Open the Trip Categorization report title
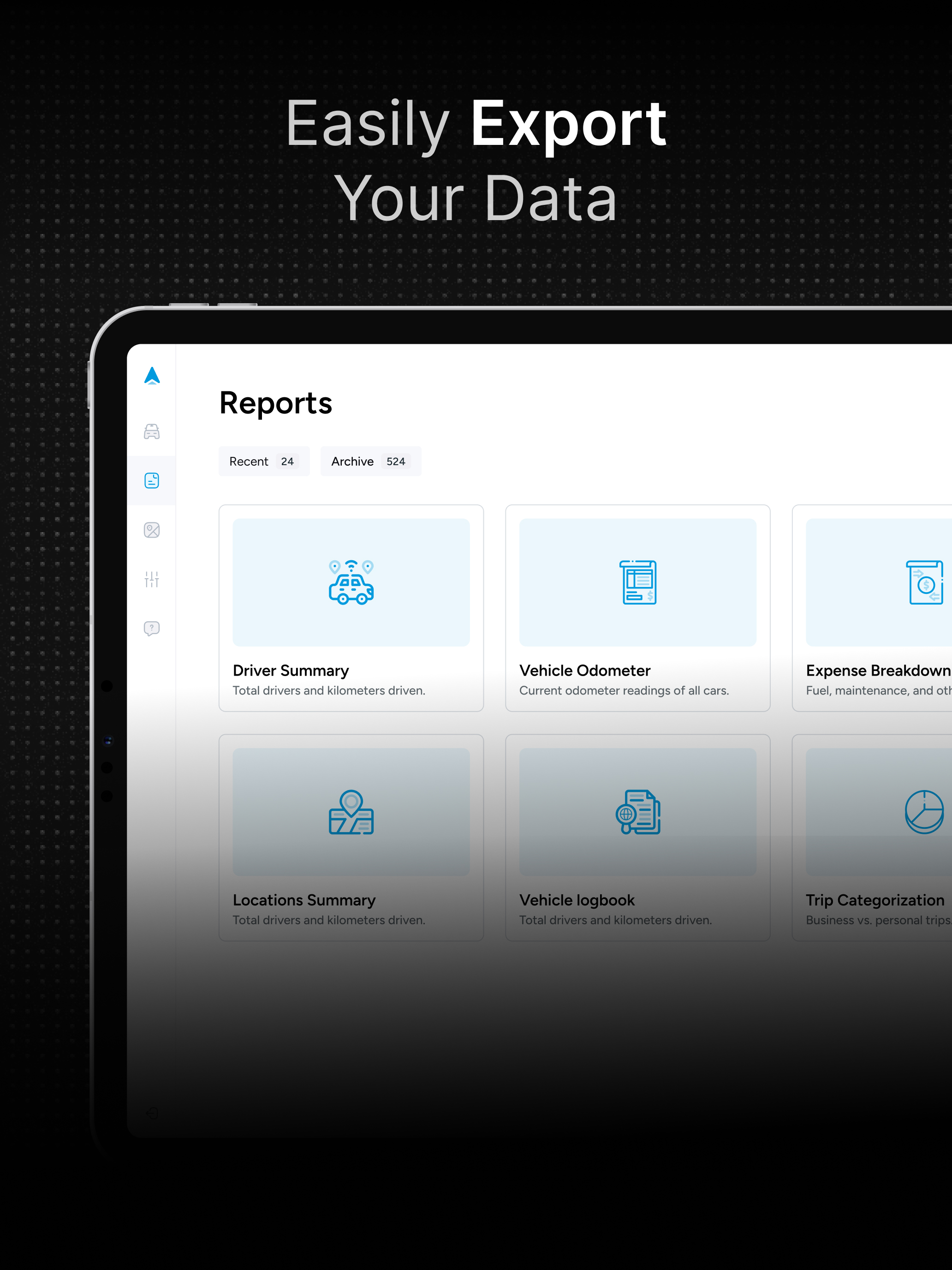 875,900
